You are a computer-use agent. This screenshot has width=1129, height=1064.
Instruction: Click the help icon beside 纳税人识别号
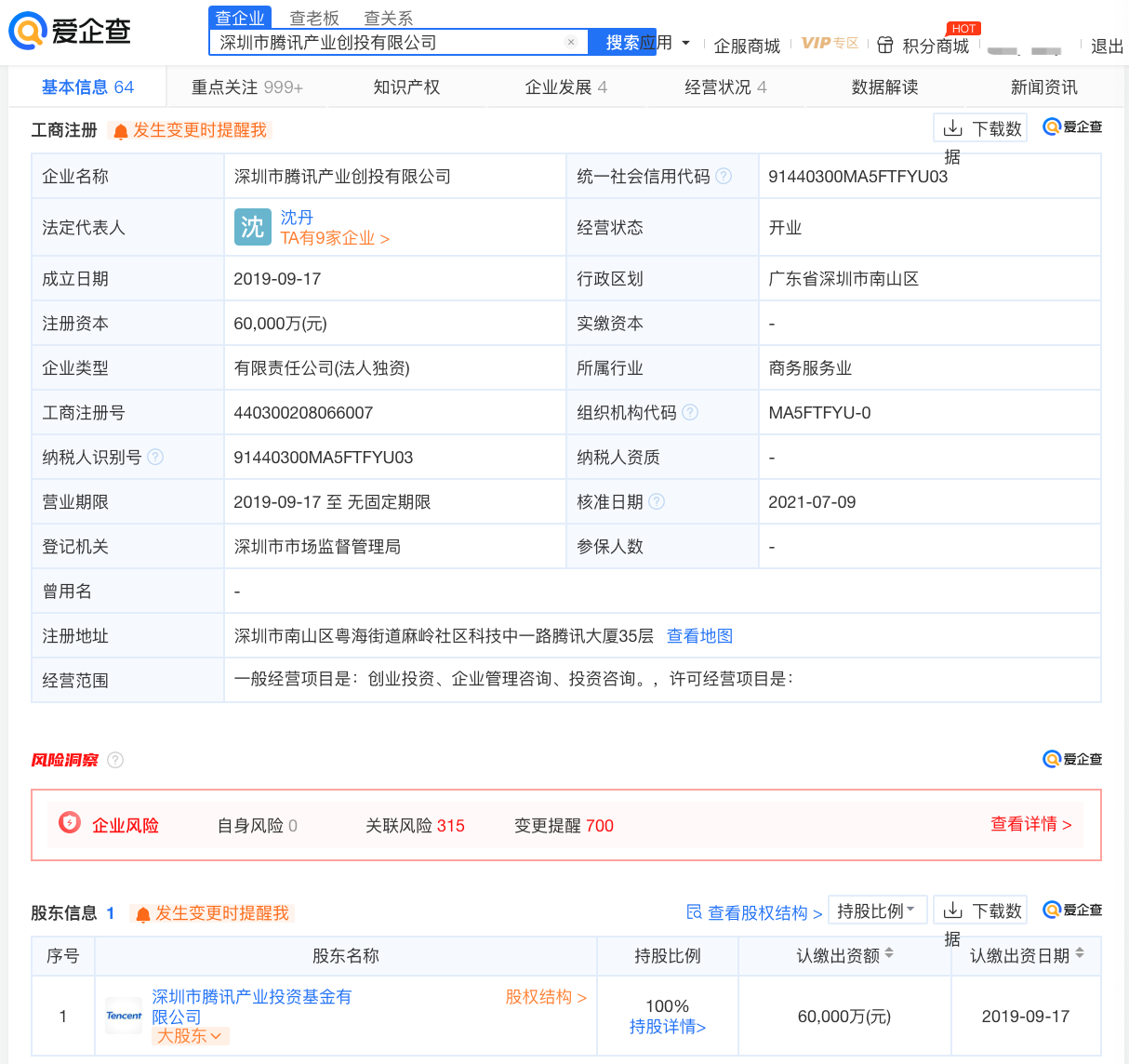[x=155, y=457]
